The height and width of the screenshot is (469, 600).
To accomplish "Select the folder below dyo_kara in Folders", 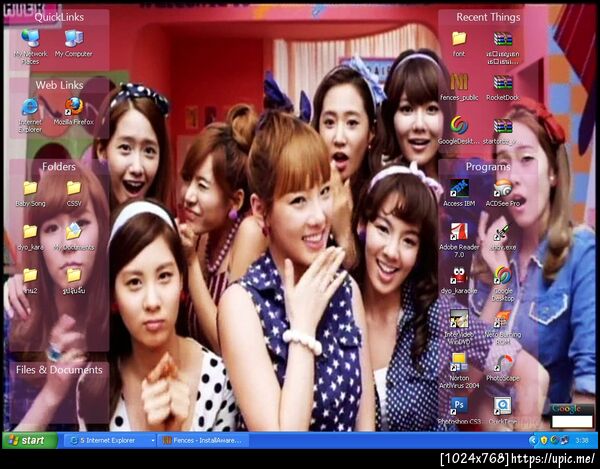I will pos(30,280).
